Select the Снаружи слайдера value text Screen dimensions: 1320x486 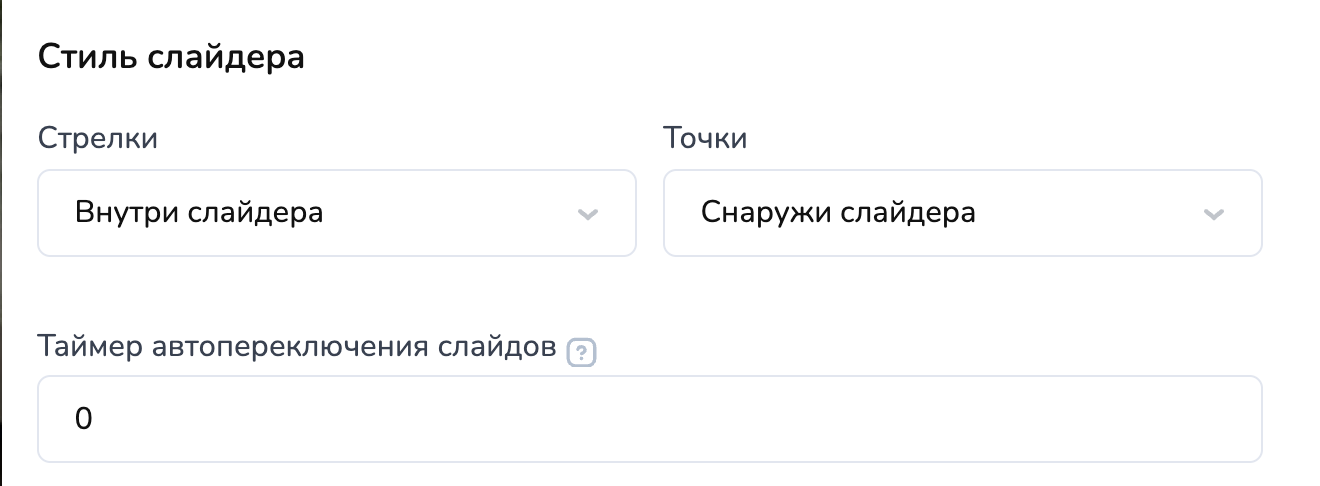pyautogui.click(x=838, y=213)
